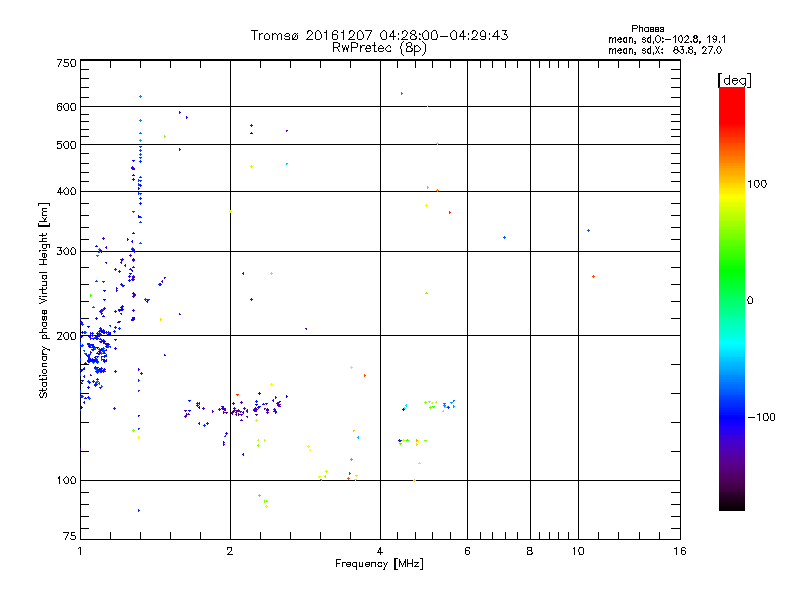Click the x-axis tick label "1"
This screenshot has width=800, height=600.
click(x=80, y=551)
